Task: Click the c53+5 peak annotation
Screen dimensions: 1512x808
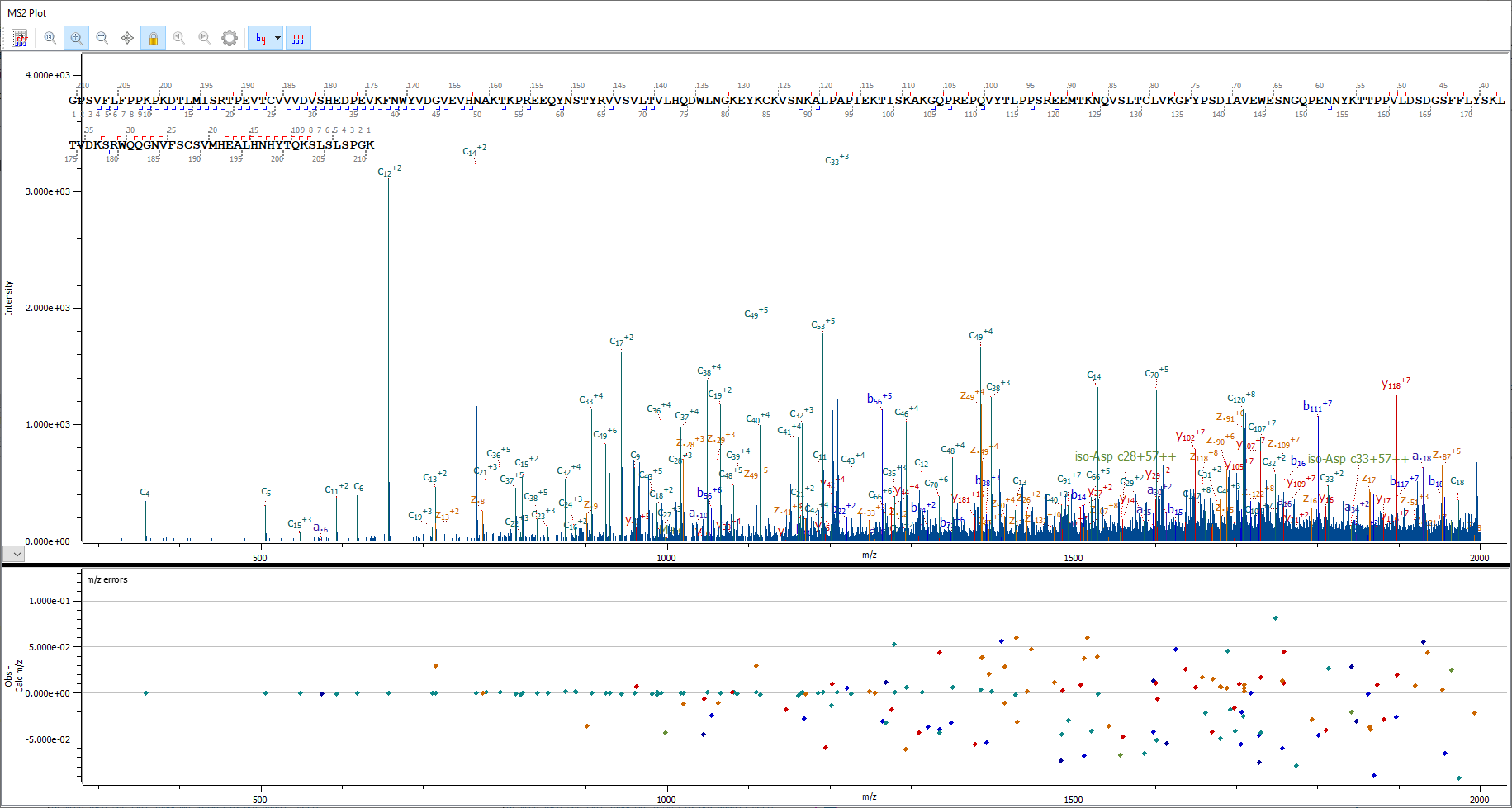Action: pyautogui.click(x=822, y=324)
